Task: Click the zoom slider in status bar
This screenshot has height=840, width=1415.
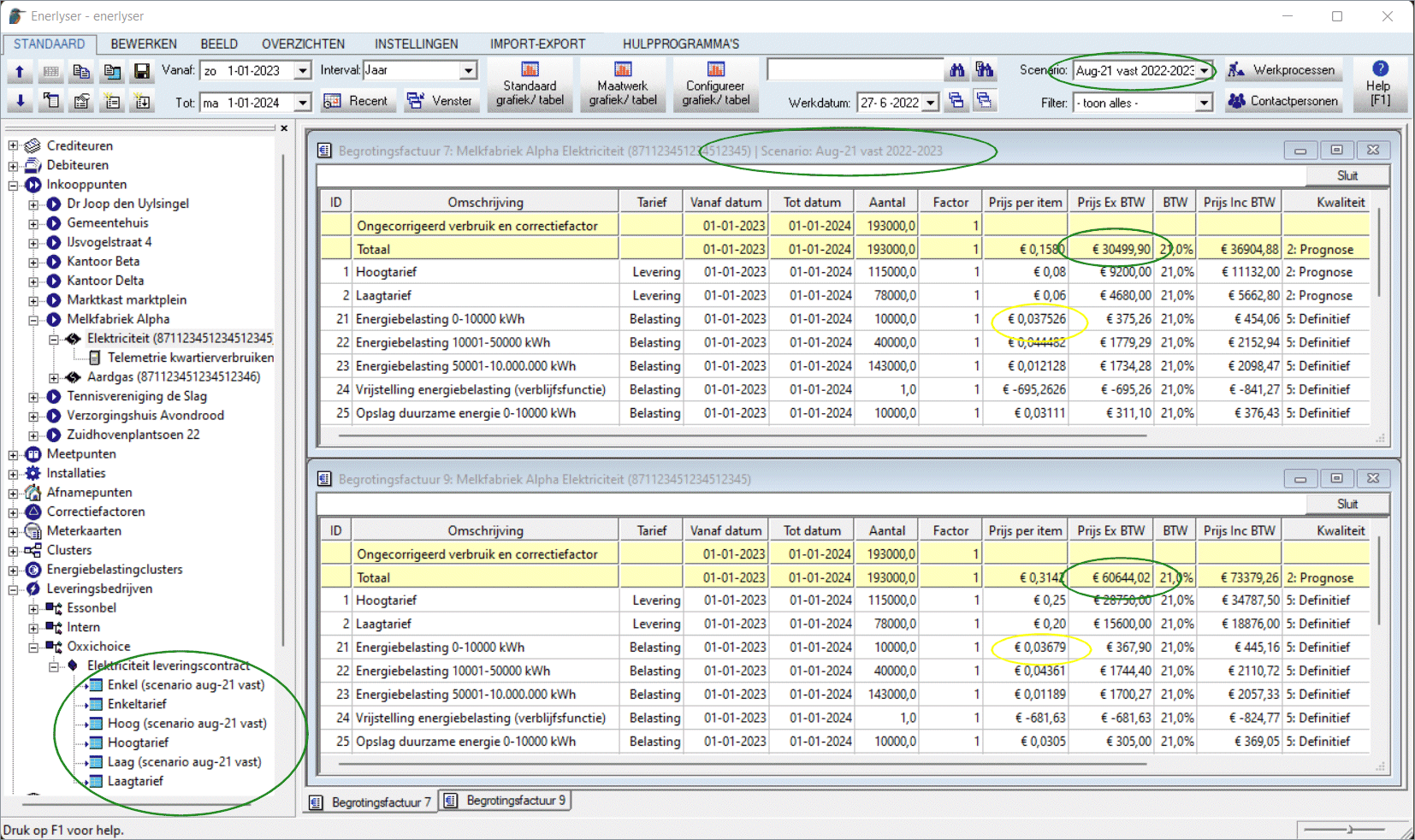Action: [1349, 829]
